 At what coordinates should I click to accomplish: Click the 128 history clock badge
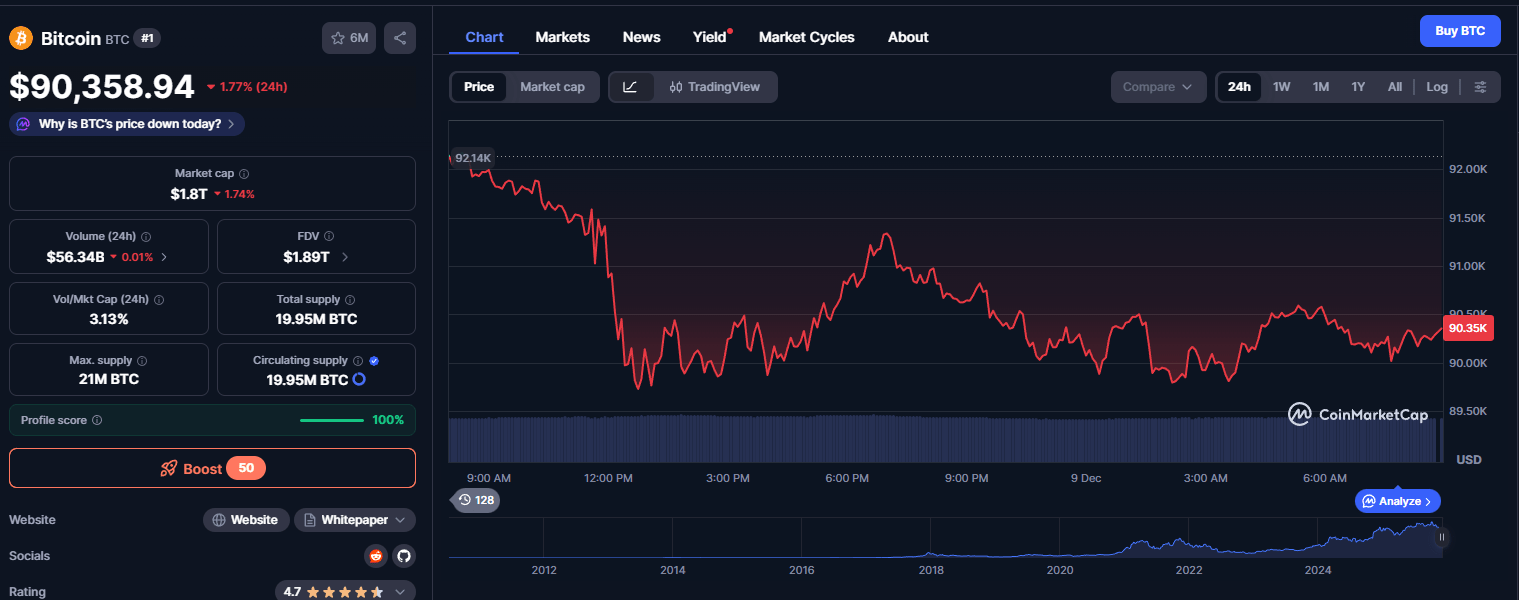point(476,499)
